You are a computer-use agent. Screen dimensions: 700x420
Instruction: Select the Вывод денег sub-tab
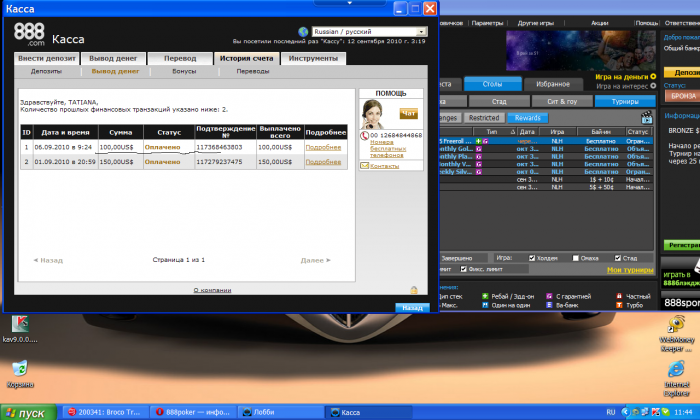point(115,71)
